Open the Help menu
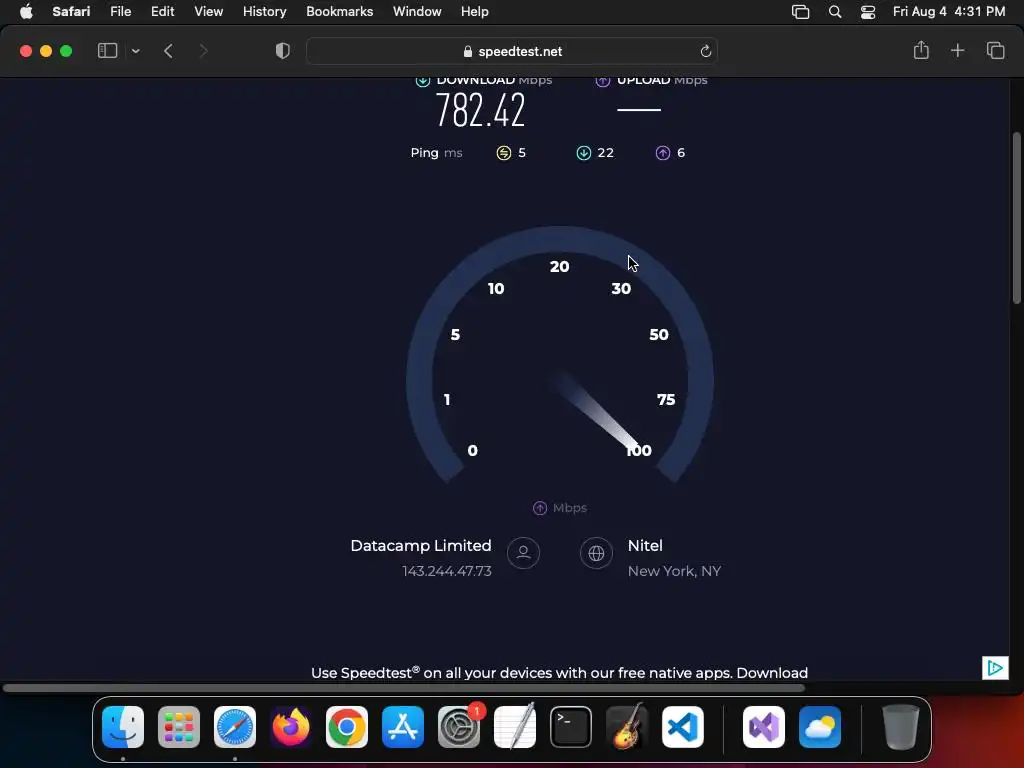The height and width of the screenshot is (768, 1024). [475, 12]
